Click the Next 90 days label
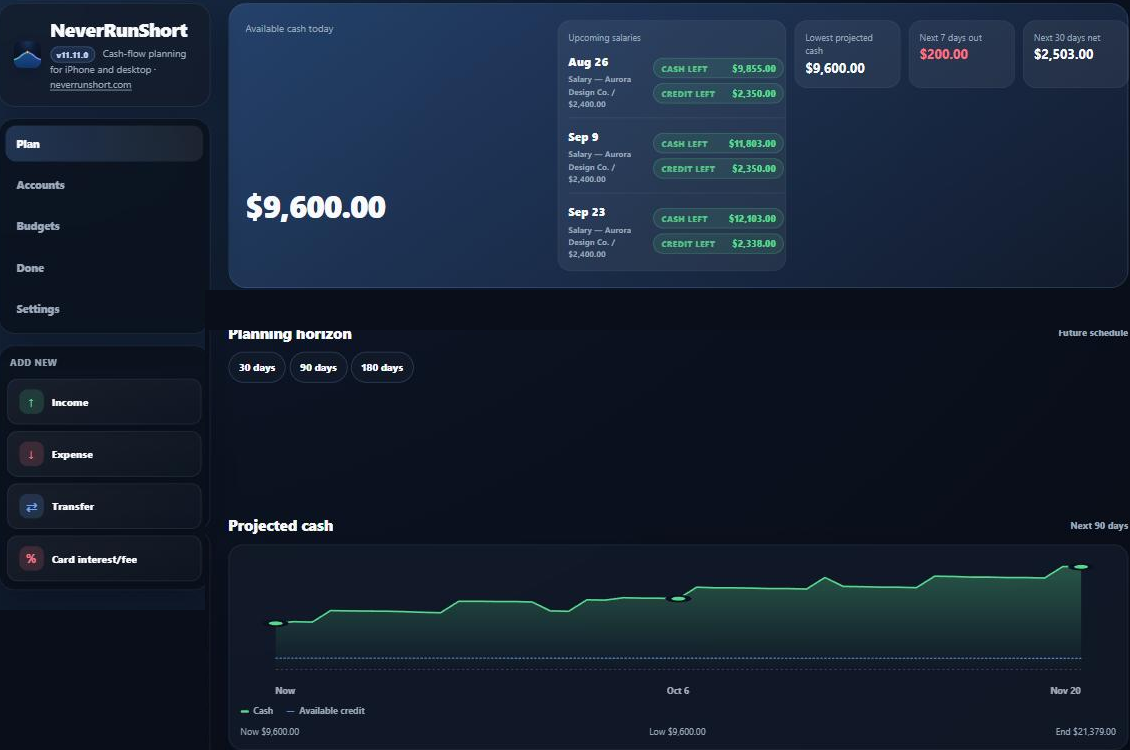This screenshot has width=1130, height=750. coord(1099,526)
